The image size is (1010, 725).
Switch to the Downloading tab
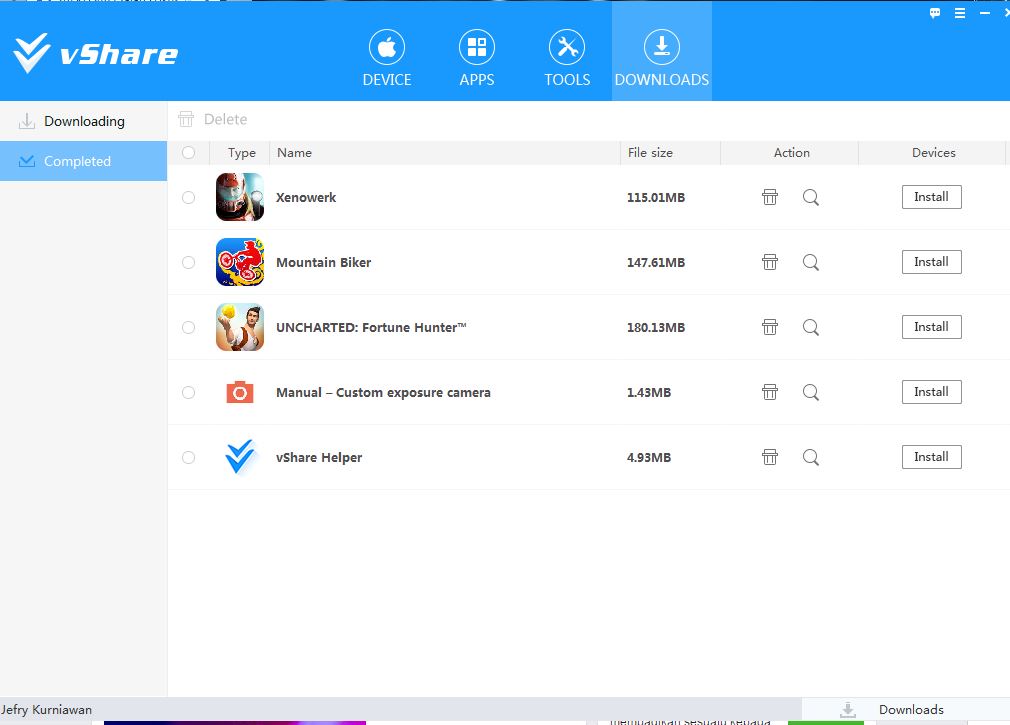pyautogui.click(x=84, y=120)
